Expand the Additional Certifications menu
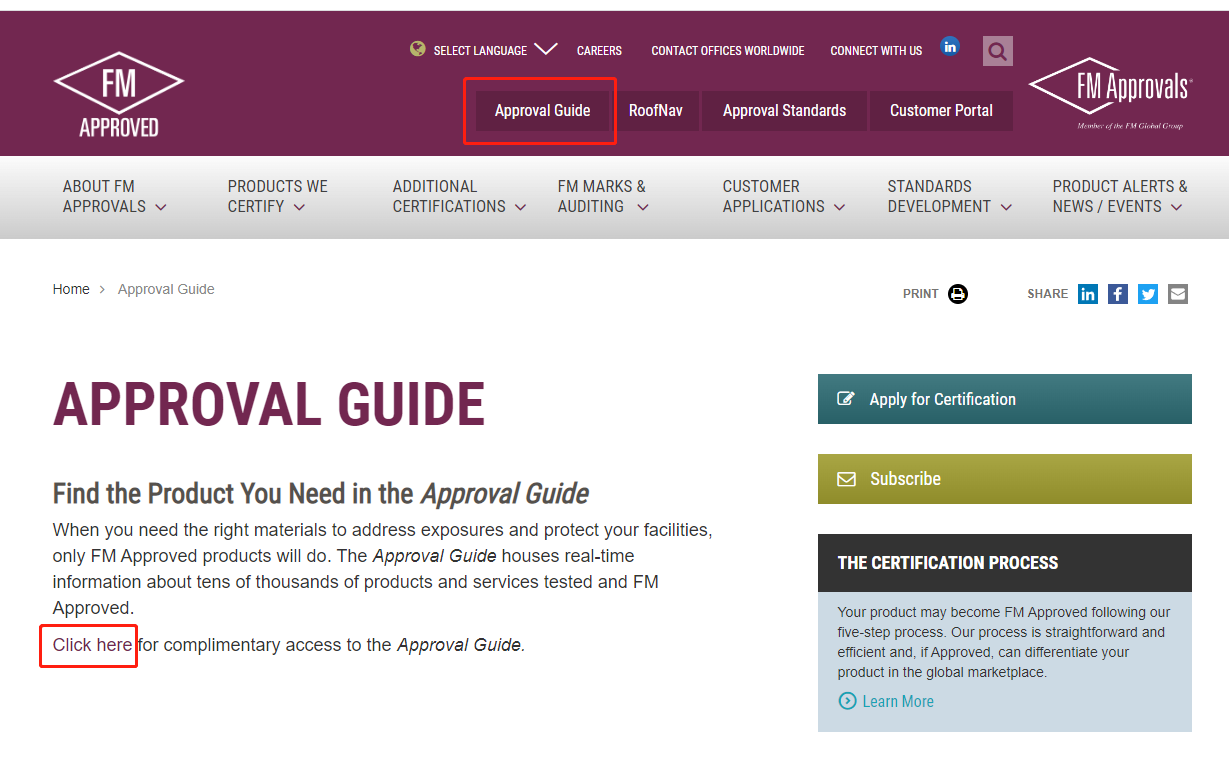This screenshot has height=773, width=1229. (459, 196)
